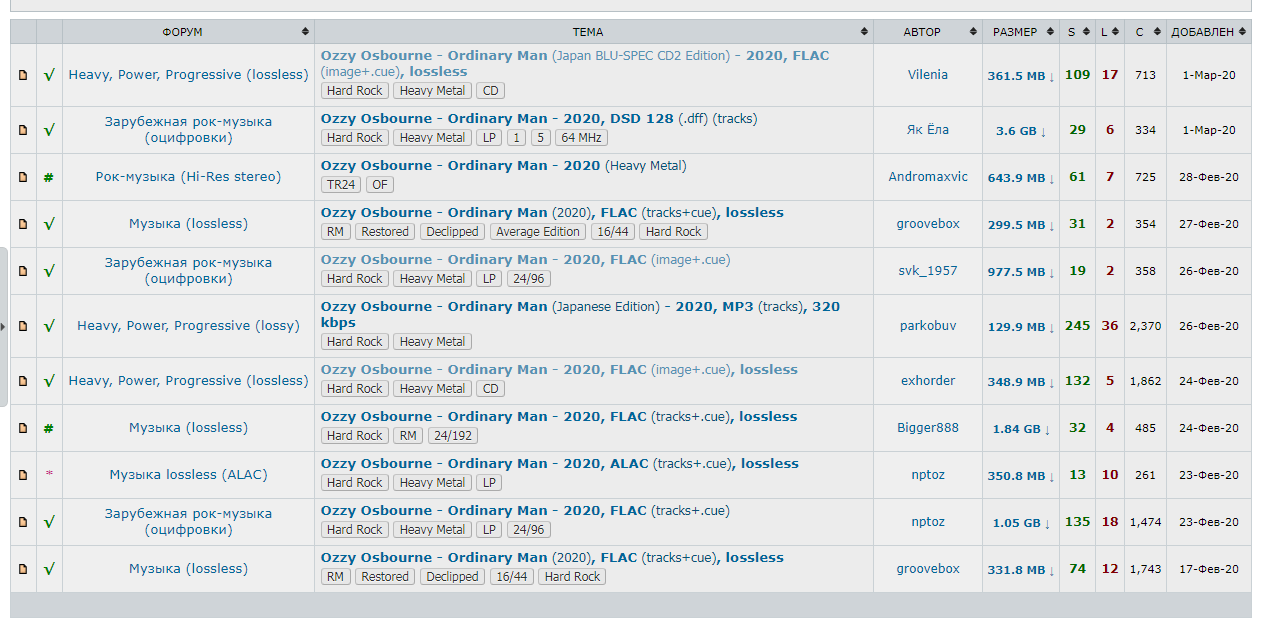Click the checkmark status in exhorder's row
The width and height of the screenshot is (1262, 640).
(x=49, y=381)
